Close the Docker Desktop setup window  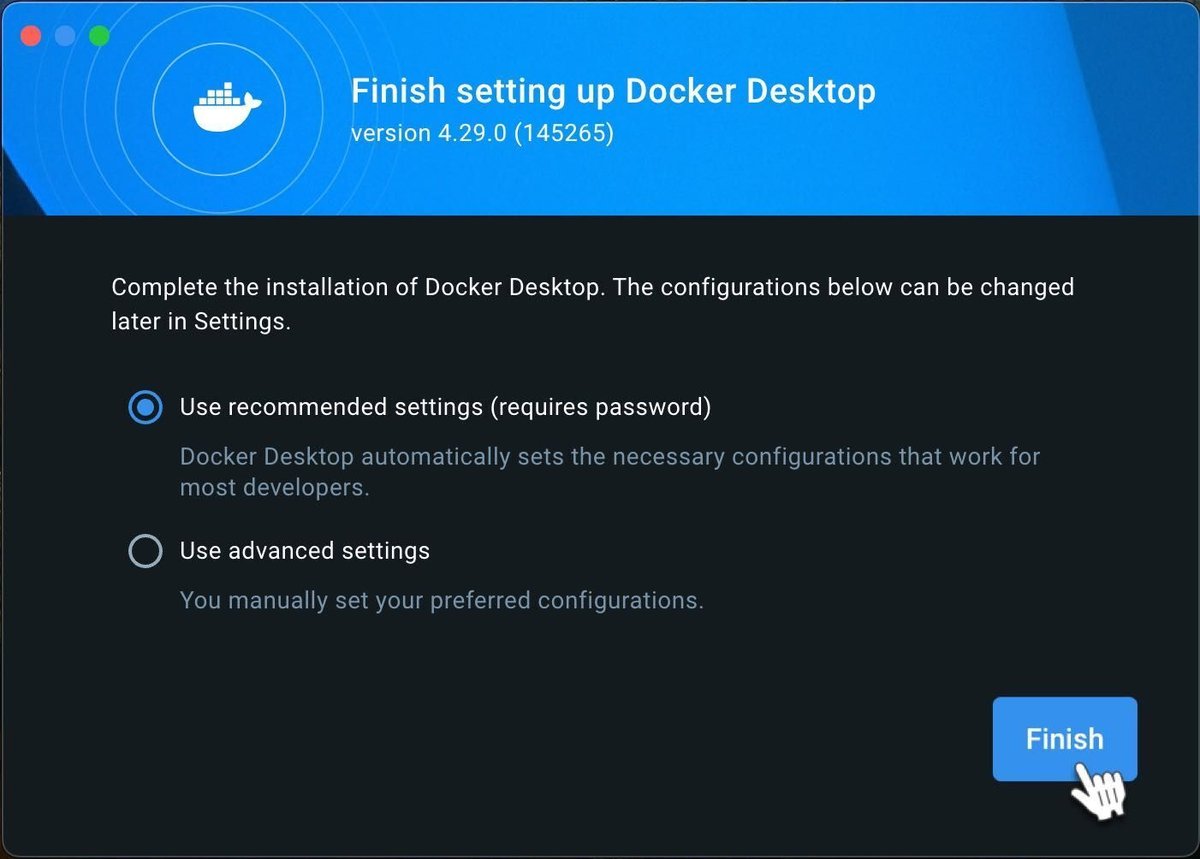point(31,36)
